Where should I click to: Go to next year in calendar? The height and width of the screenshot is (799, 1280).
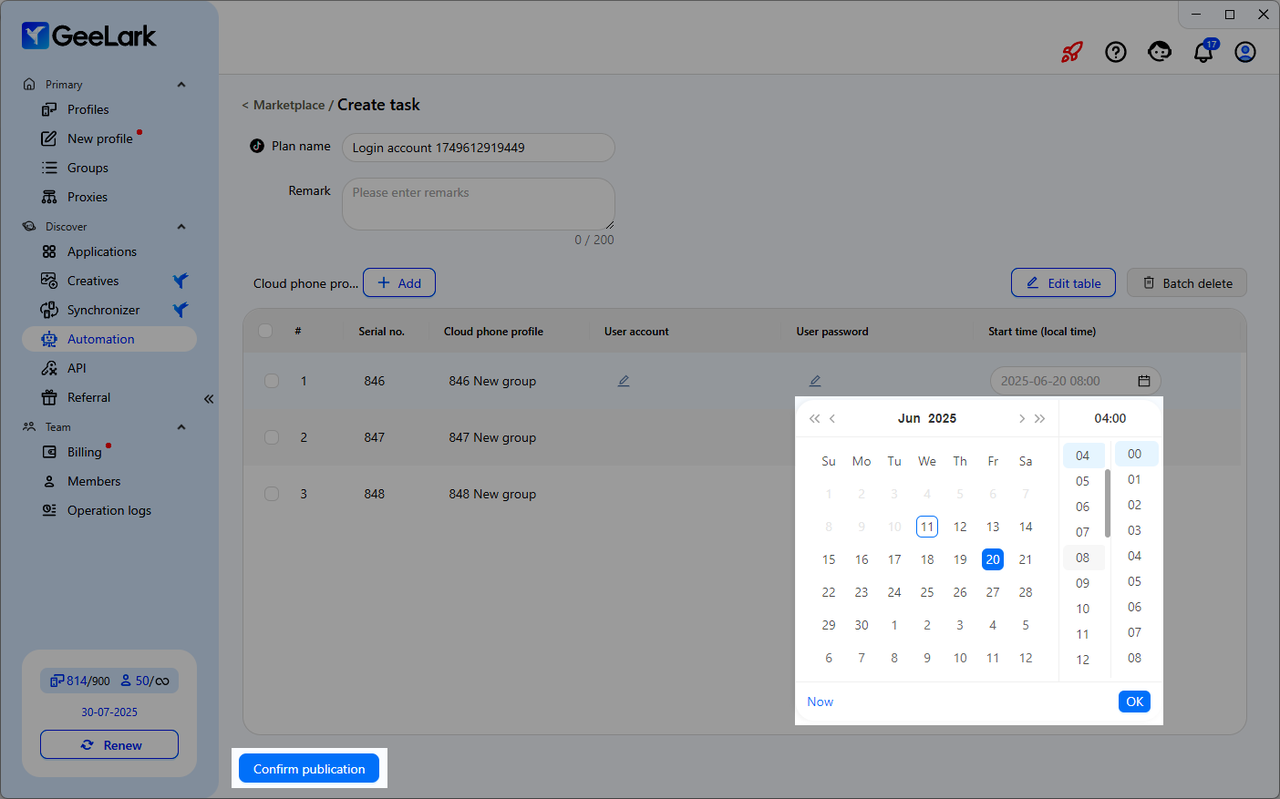(1040, 419)
